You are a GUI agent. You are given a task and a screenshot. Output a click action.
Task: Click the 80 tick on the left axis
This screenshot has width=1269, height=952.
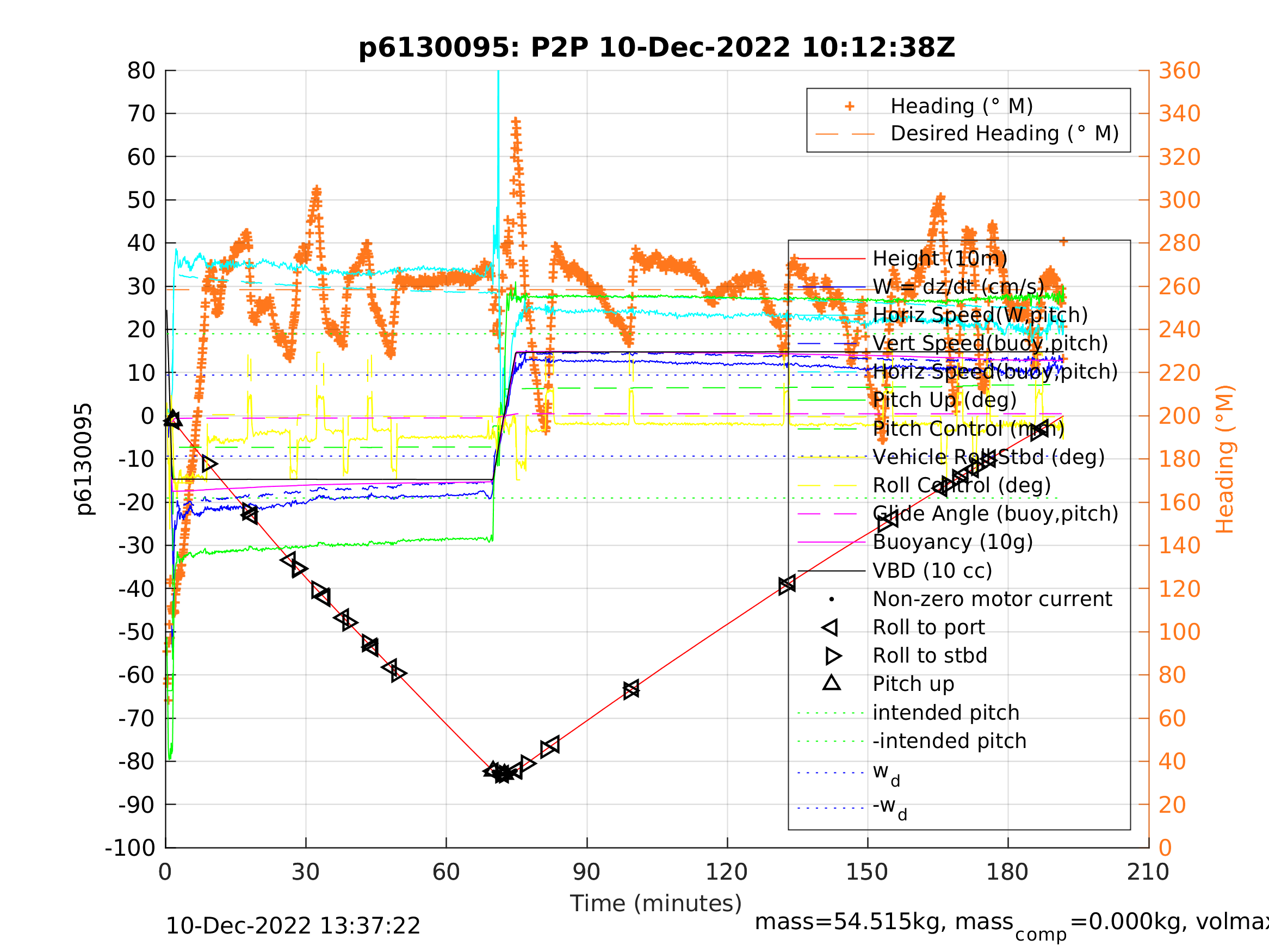point(141,71)
